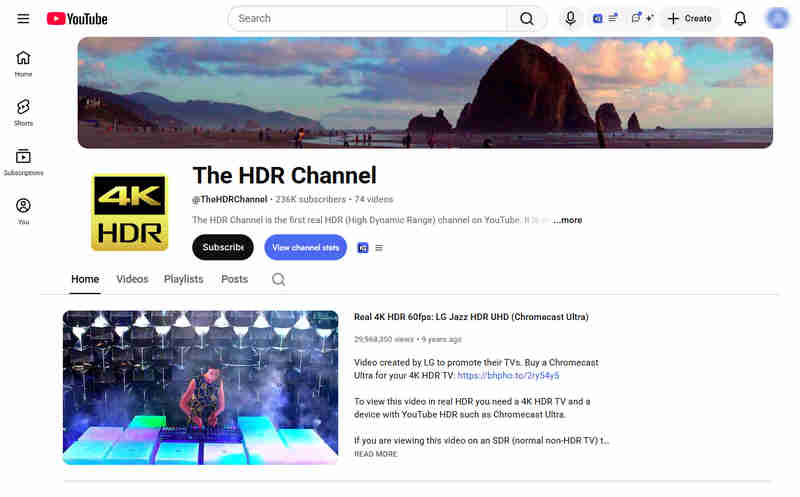
Task: Start voice search with microphone icon
Action: [x=570, y=19]
